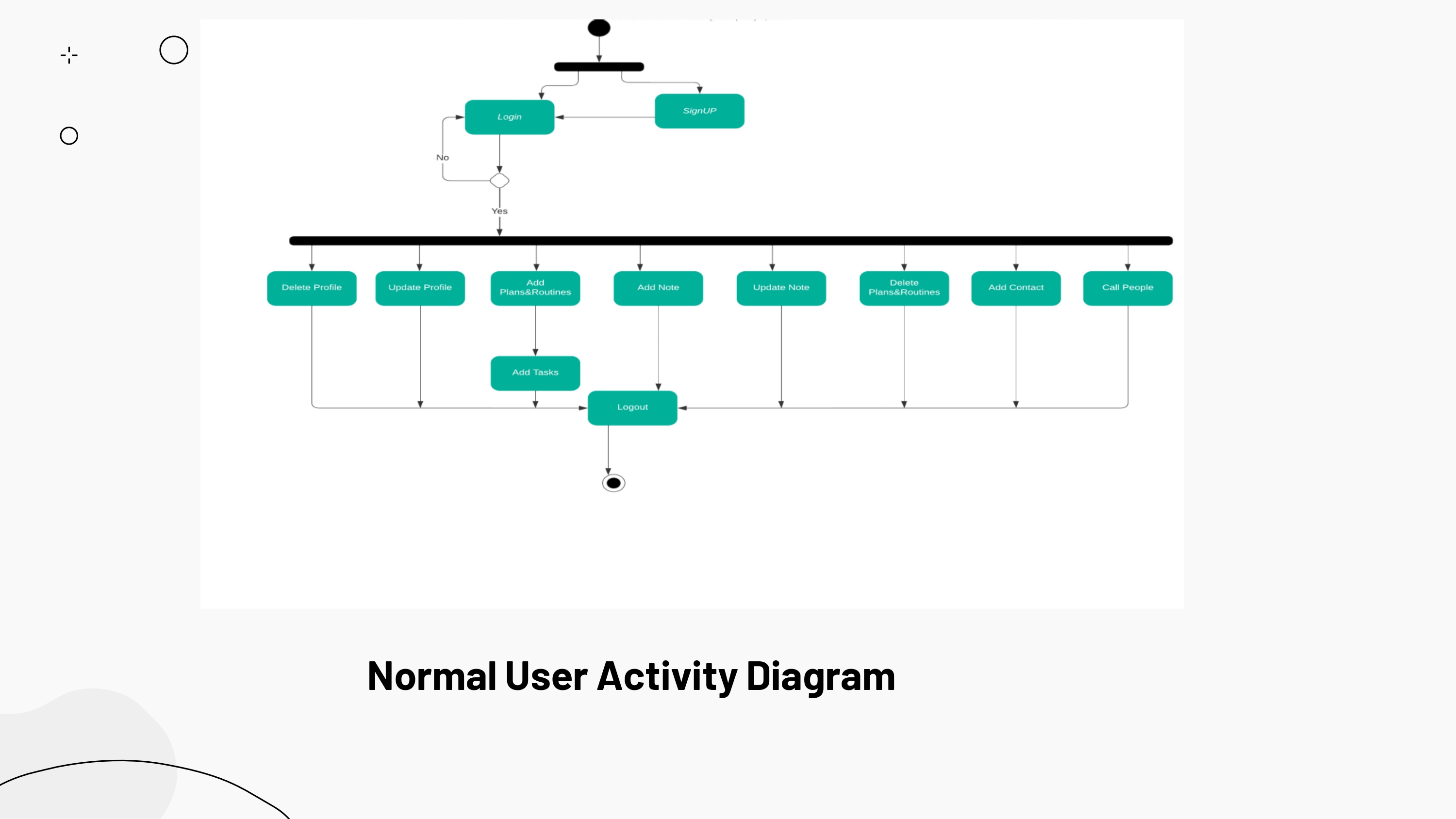
Task: Click the Logout activity node
Action: point(633,407)
